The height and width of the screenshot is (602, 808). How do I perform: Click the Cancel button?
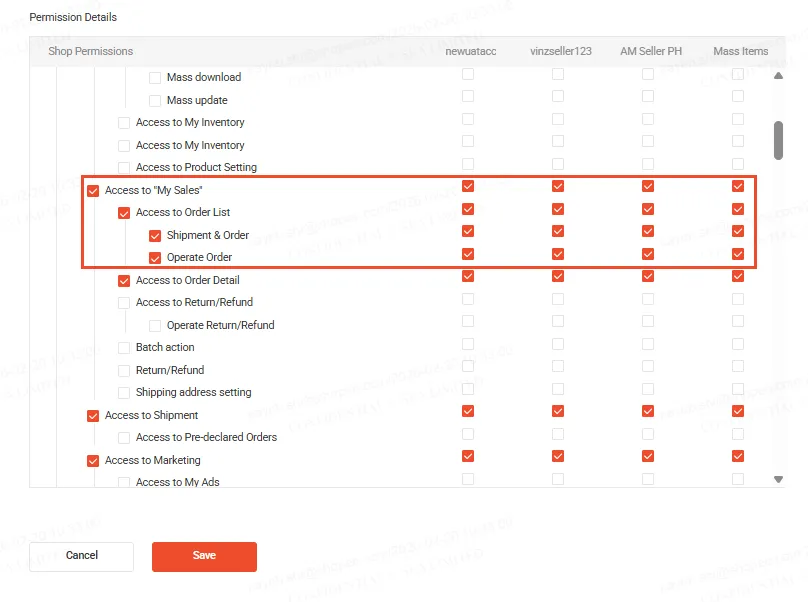[x=81, y=556]
